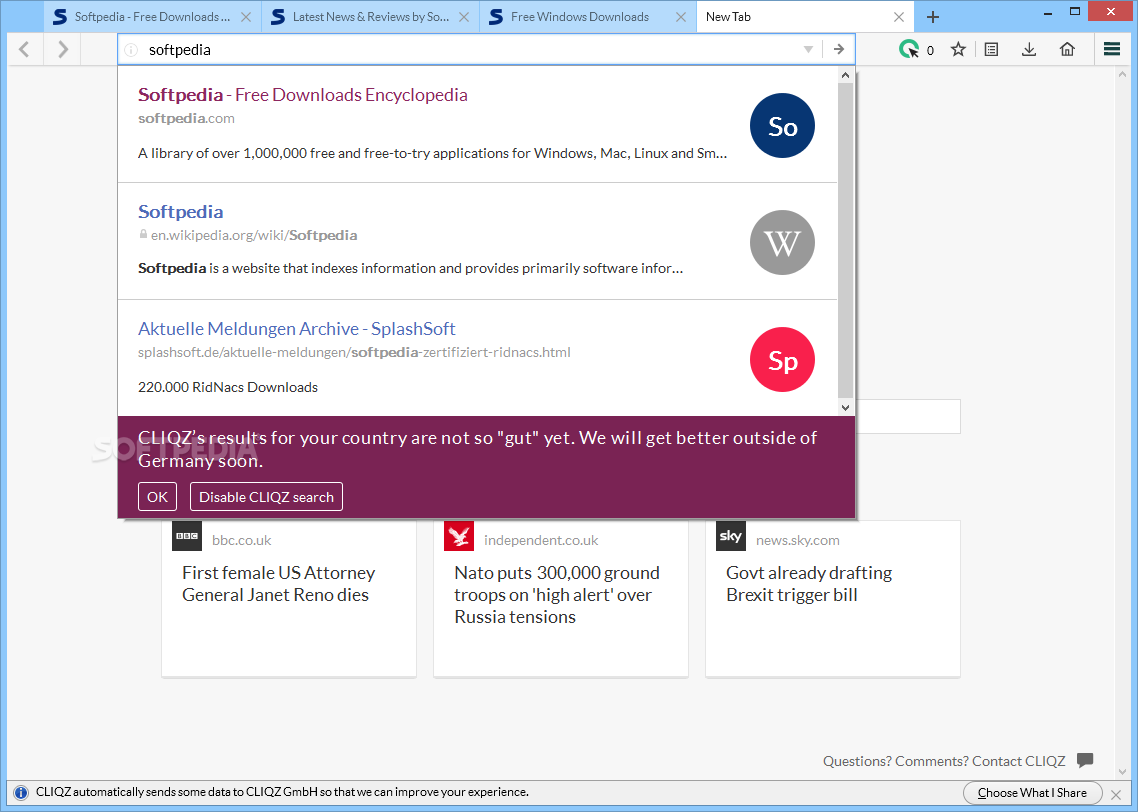Click the go arrow in address bar

click(x=839, y=49)
